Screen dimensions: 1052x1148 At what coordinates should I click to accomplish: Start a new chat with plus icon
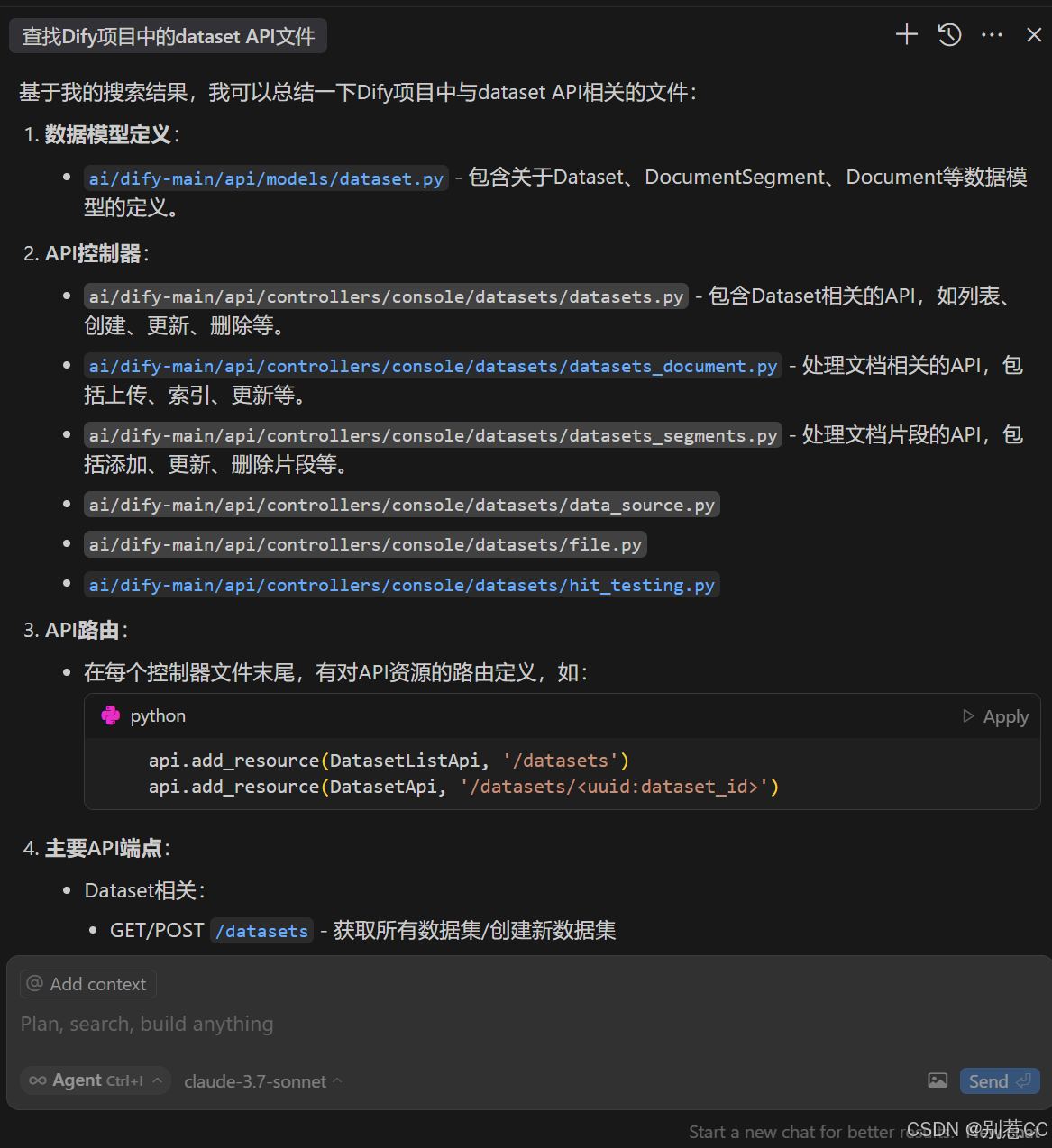coord(906,35)
